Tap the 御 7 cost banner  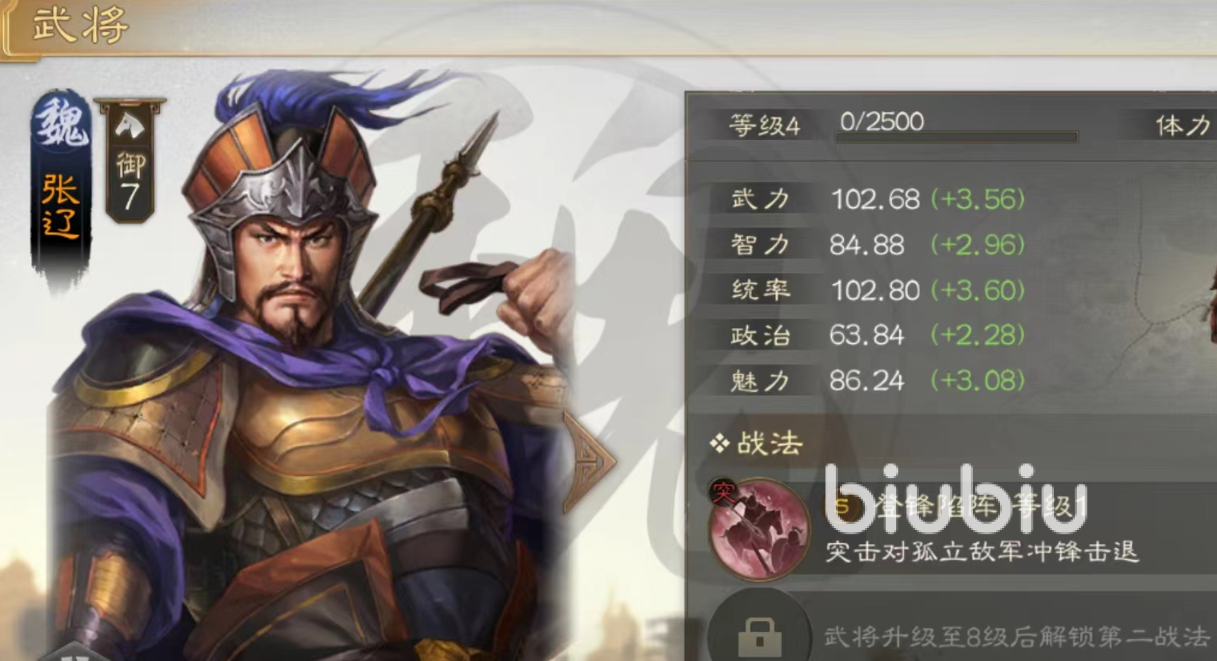coord(130,160)
